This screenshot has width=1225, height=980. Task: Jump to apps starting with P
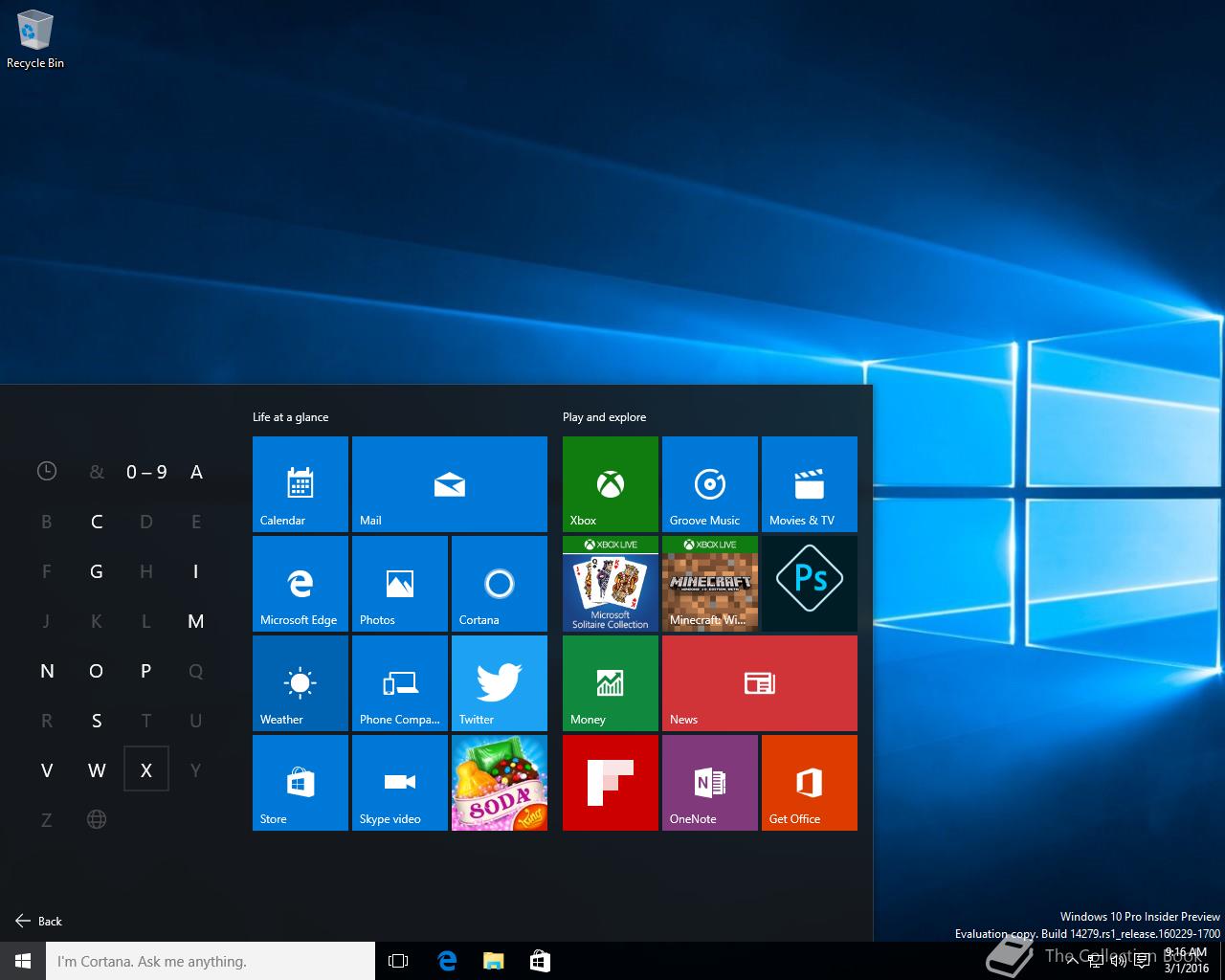146,671
